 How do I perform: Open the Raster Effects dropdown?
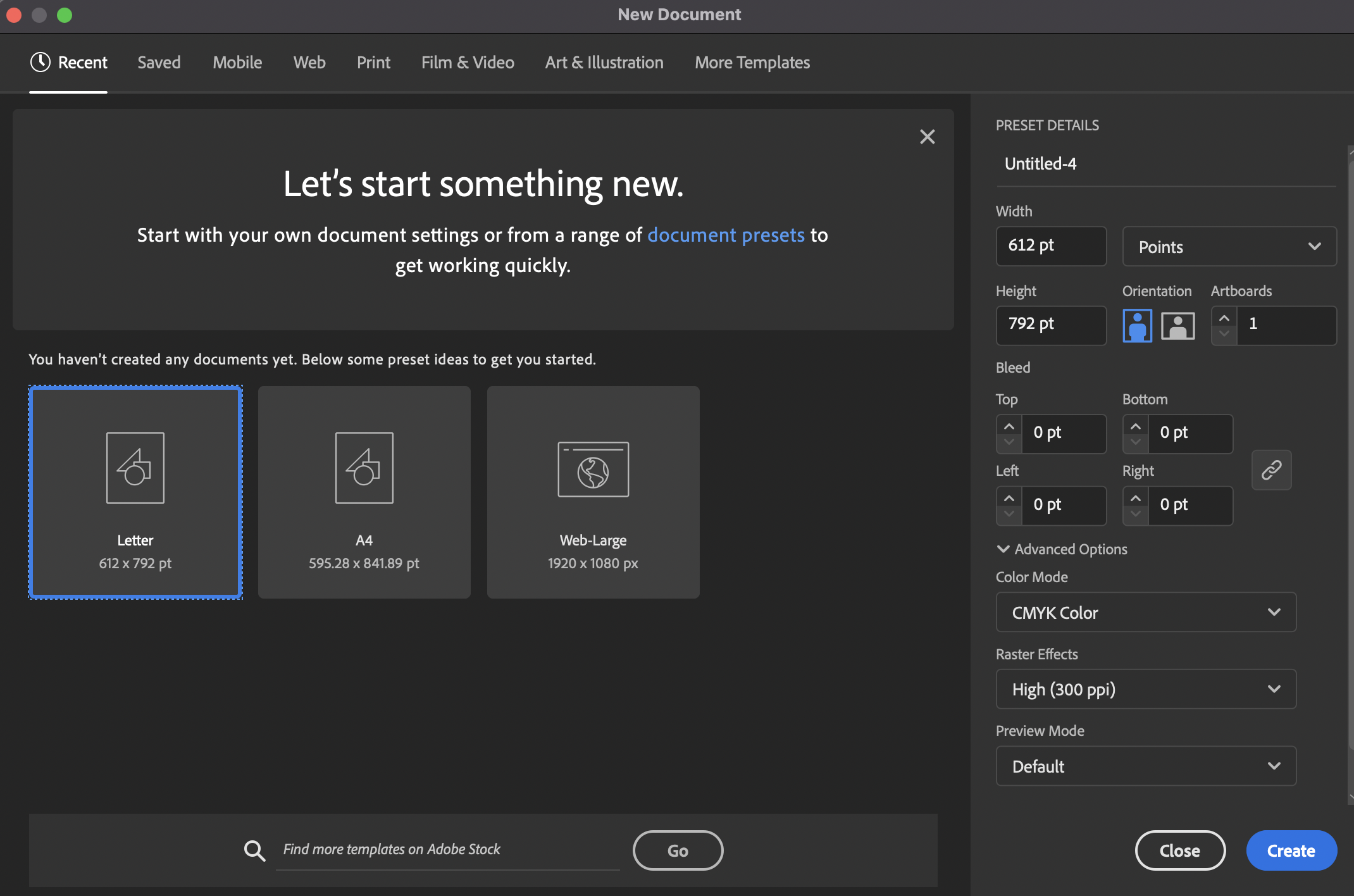1146,689
